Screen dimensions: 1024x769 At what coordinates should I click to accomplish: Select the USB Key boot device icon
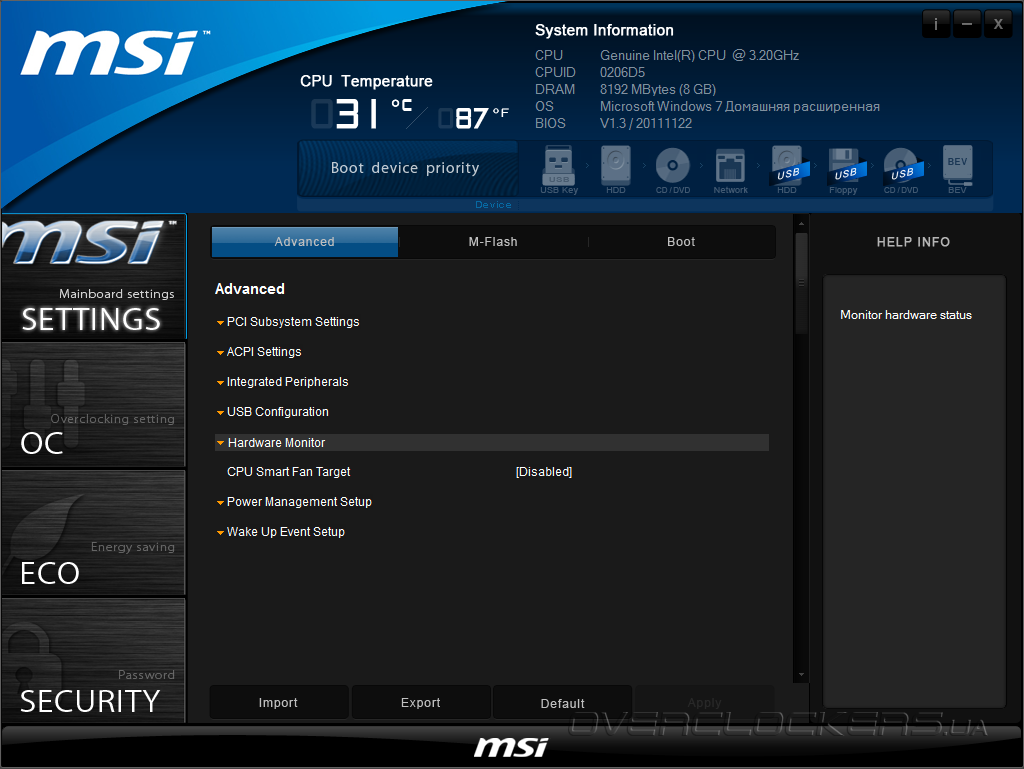point(559,170)
